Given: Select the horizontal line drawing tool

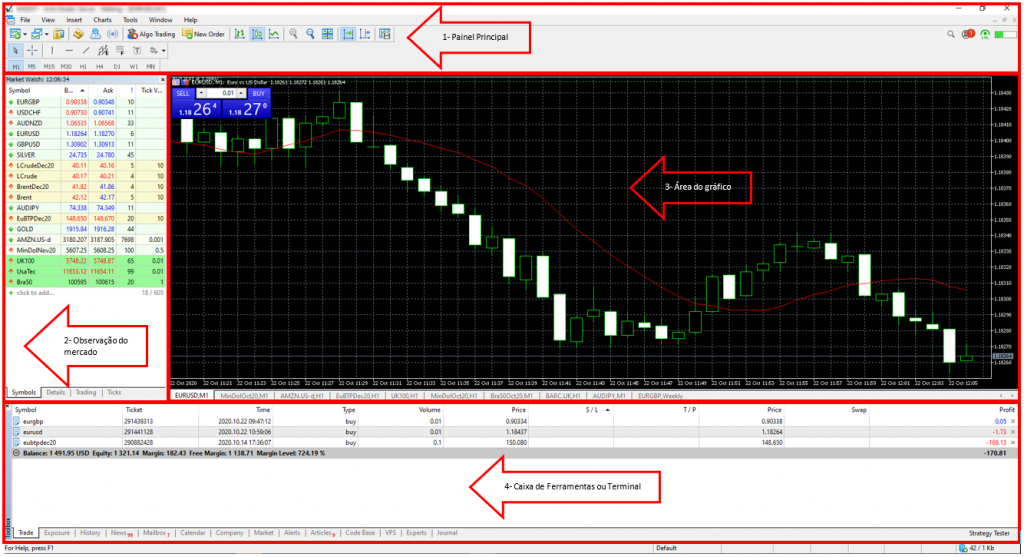Looking at the screenshot, I should pos(69,50).
